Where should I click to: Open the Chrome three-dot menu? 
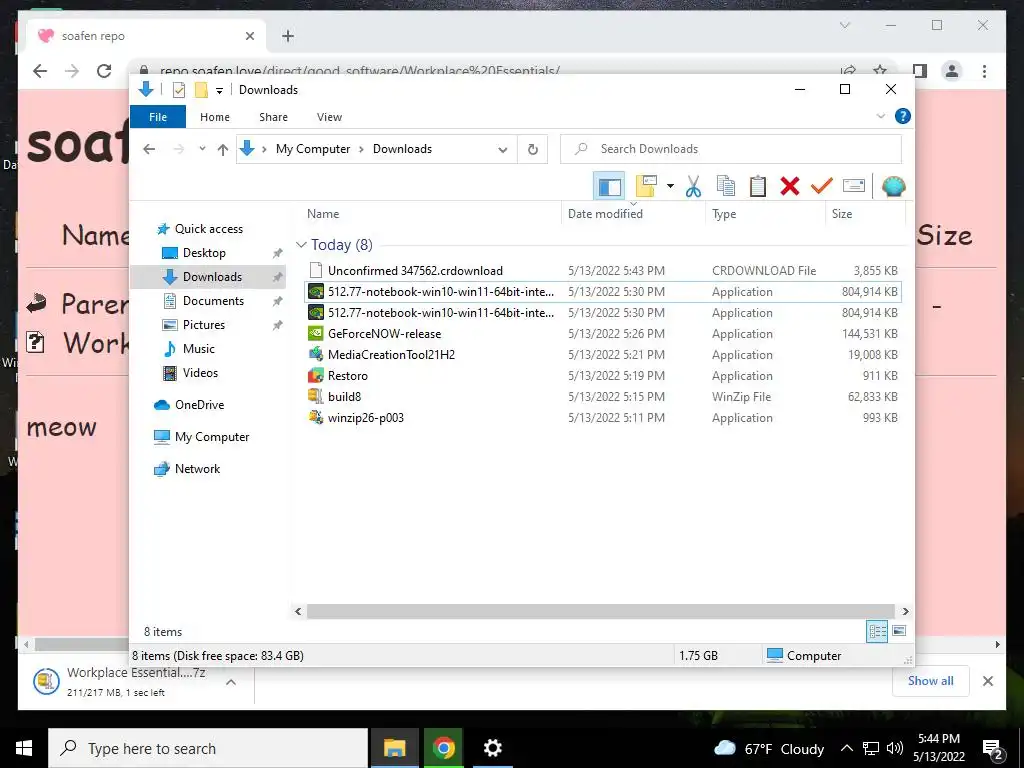984,71
